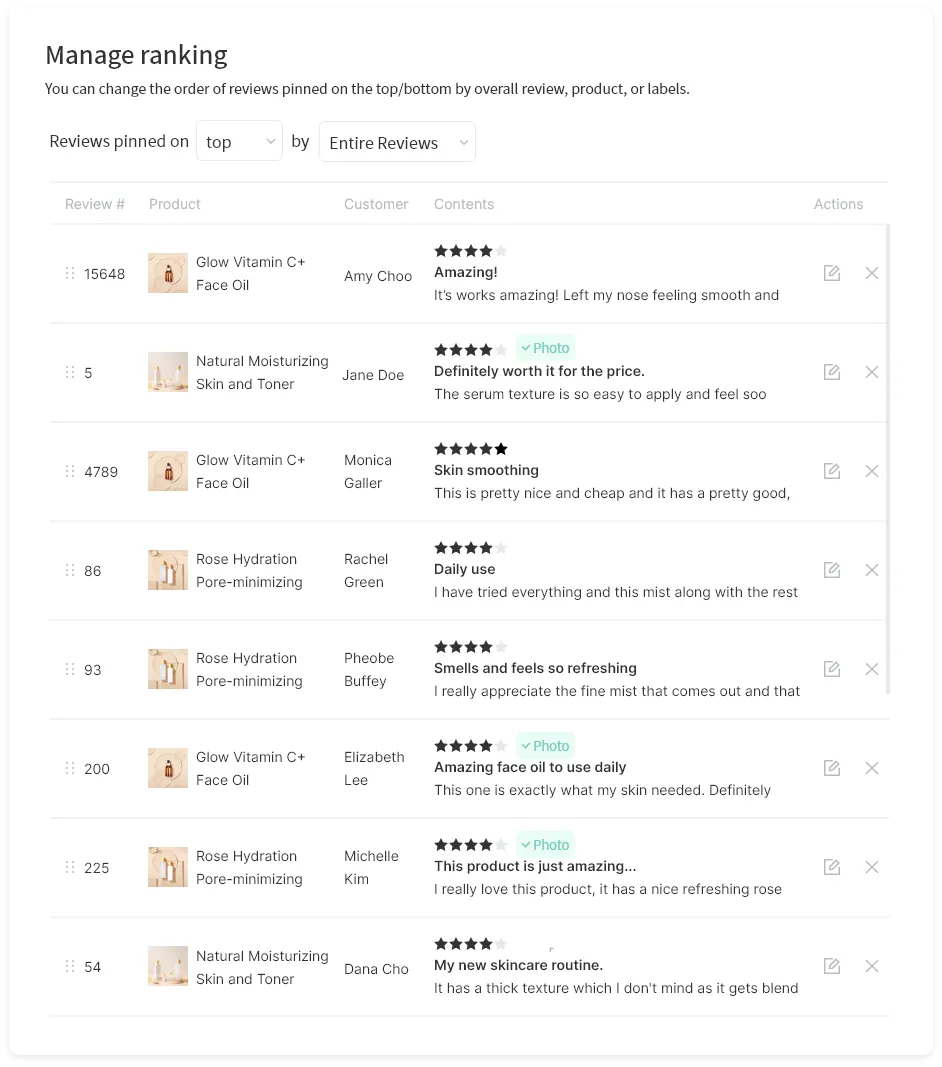This screenshot has width=942, height=1067.
Task: Remove Jane Doe's pinned review
Action: click(x=871, y=372)
